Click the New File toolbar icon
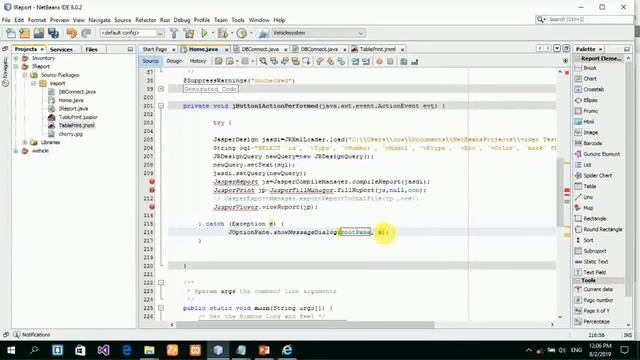This screenshot has height=360, width=640. [x=11, y=33]
